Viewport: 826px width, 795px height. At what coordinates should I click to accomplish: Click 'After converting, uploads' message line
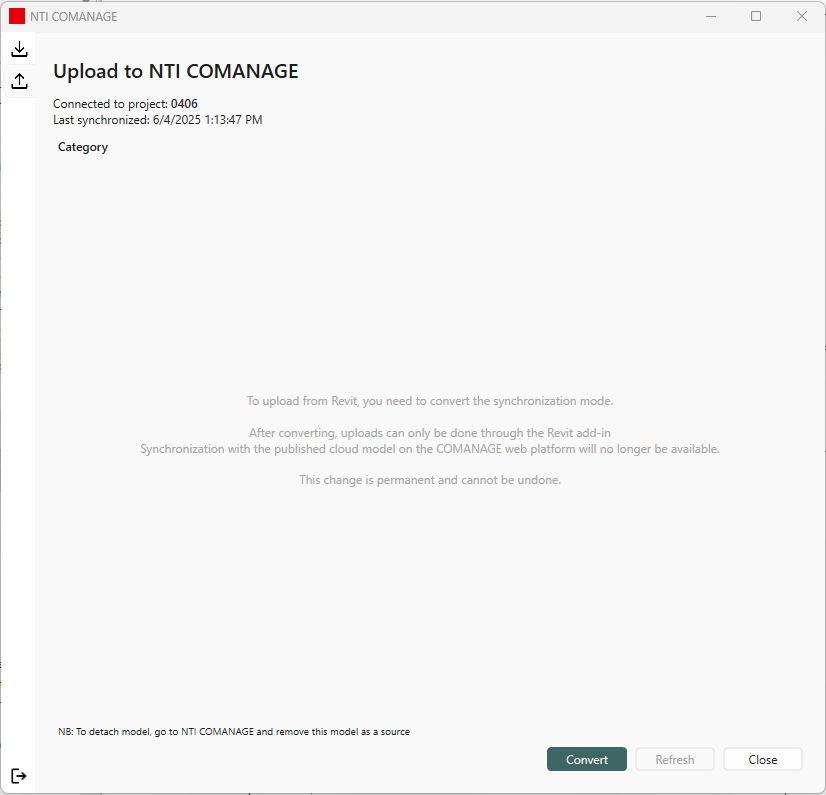point(430,433)
